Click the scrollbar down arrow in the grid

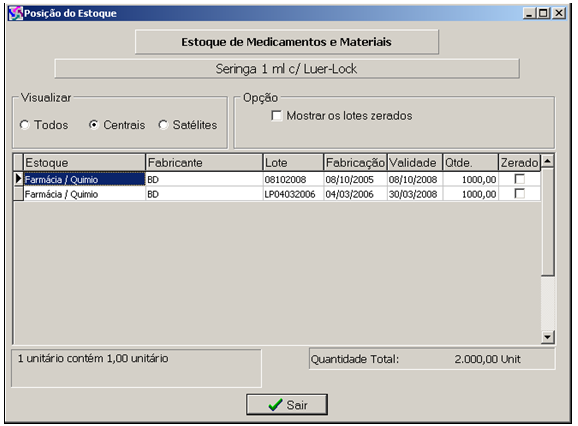point(548,337)
